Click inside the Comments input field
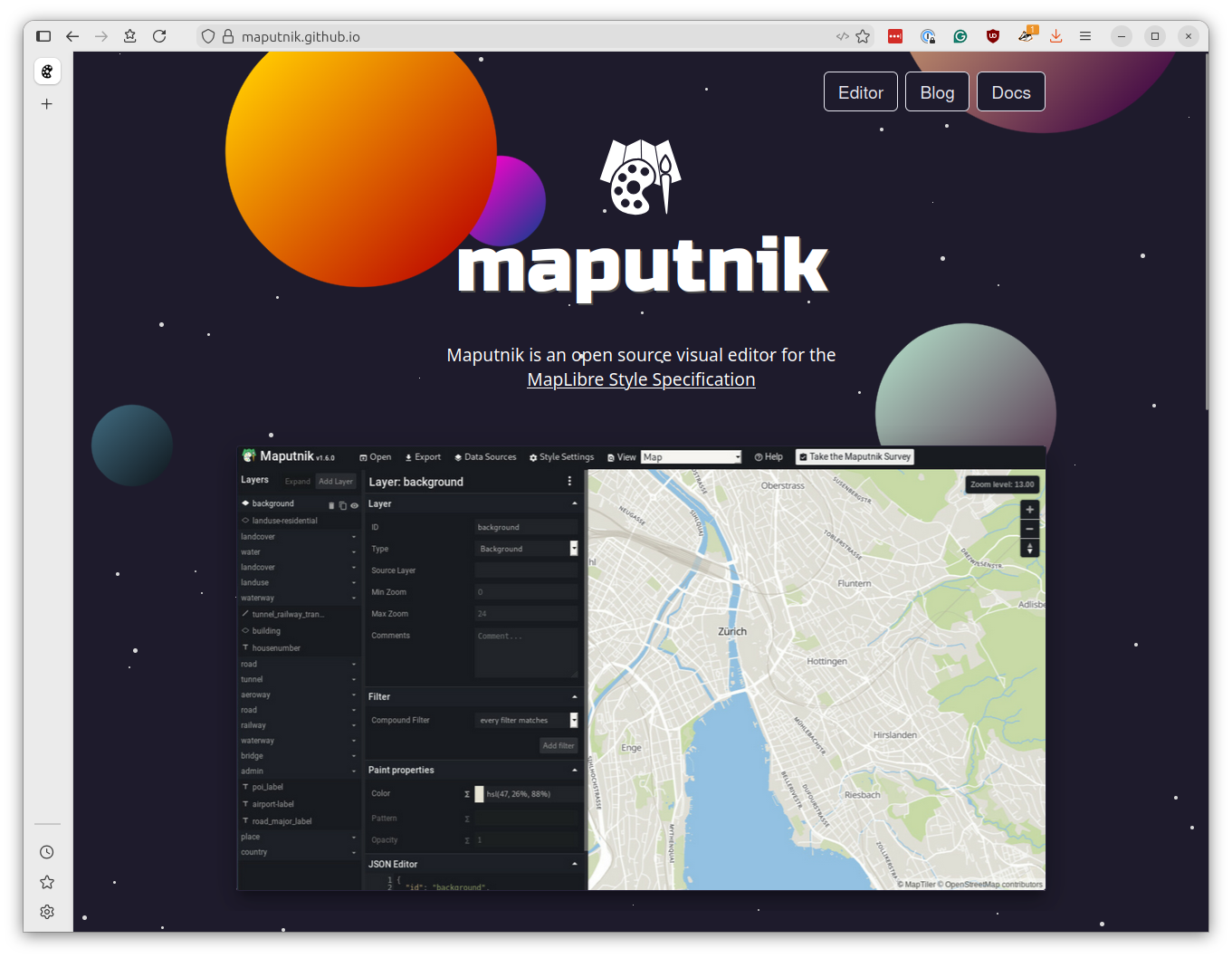Image resolution: width=1232 pixels, height=958 pixels. (526, 650)
